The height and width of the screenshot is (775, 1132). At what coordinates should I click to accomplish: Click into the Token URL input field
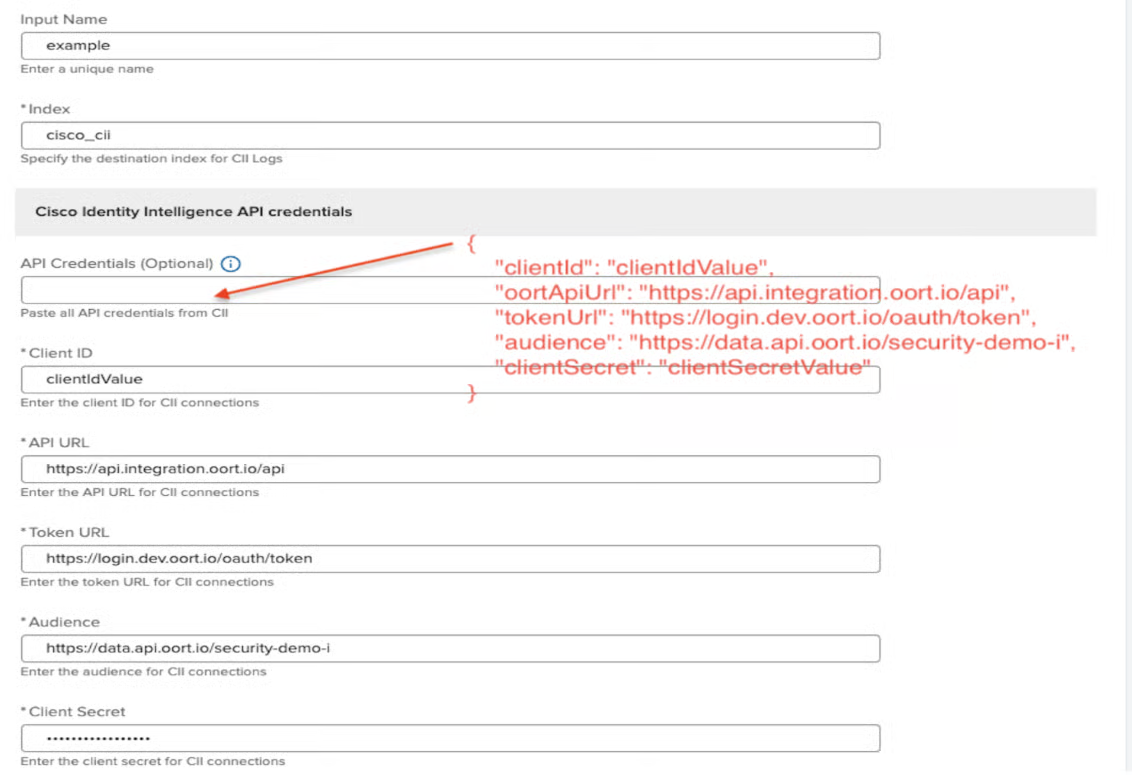coord(450,558)
